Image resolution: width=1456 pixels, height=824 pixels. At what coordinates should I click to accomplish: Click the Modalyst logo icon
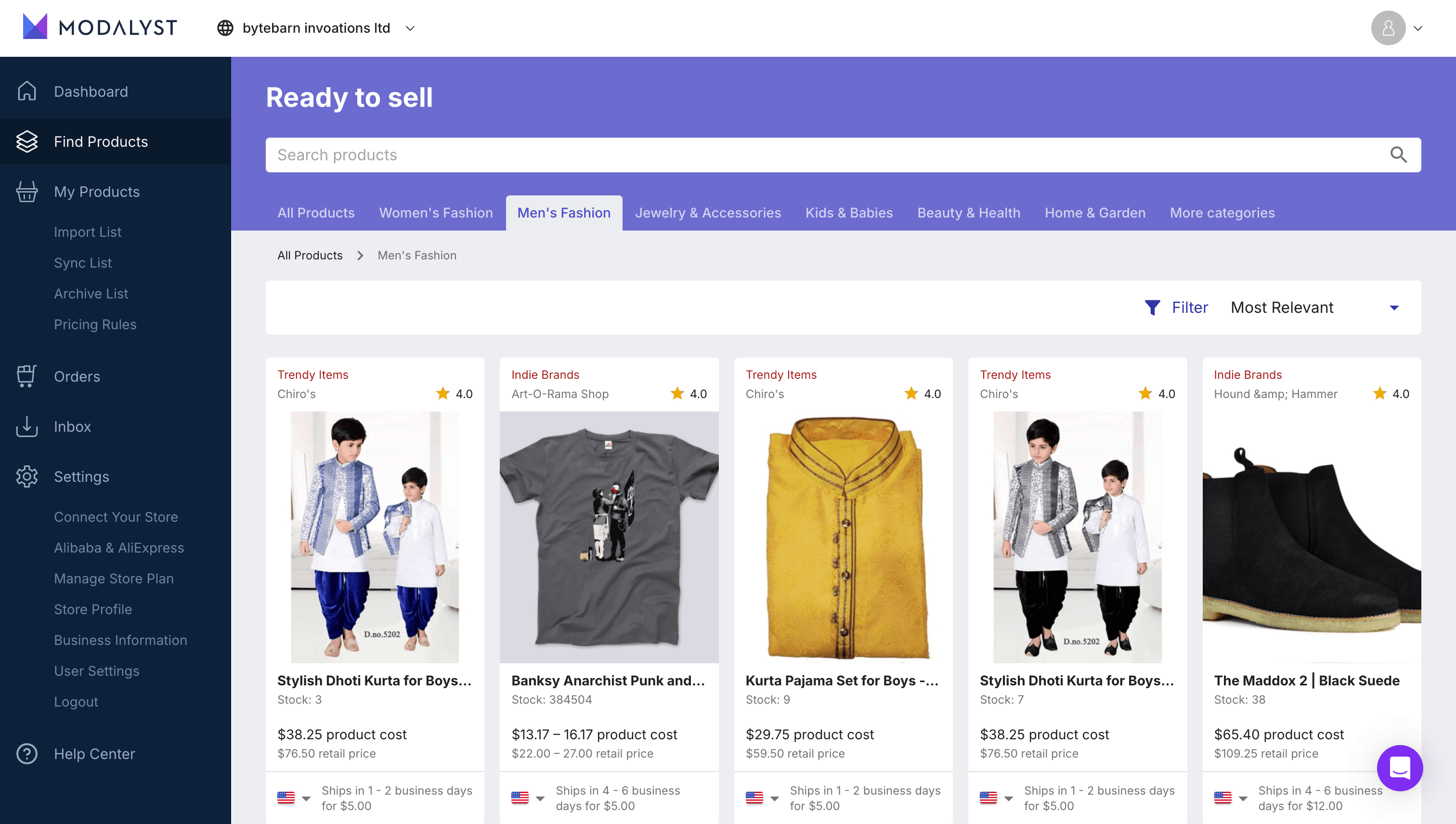pyautogui.click(x=35, y=26)
